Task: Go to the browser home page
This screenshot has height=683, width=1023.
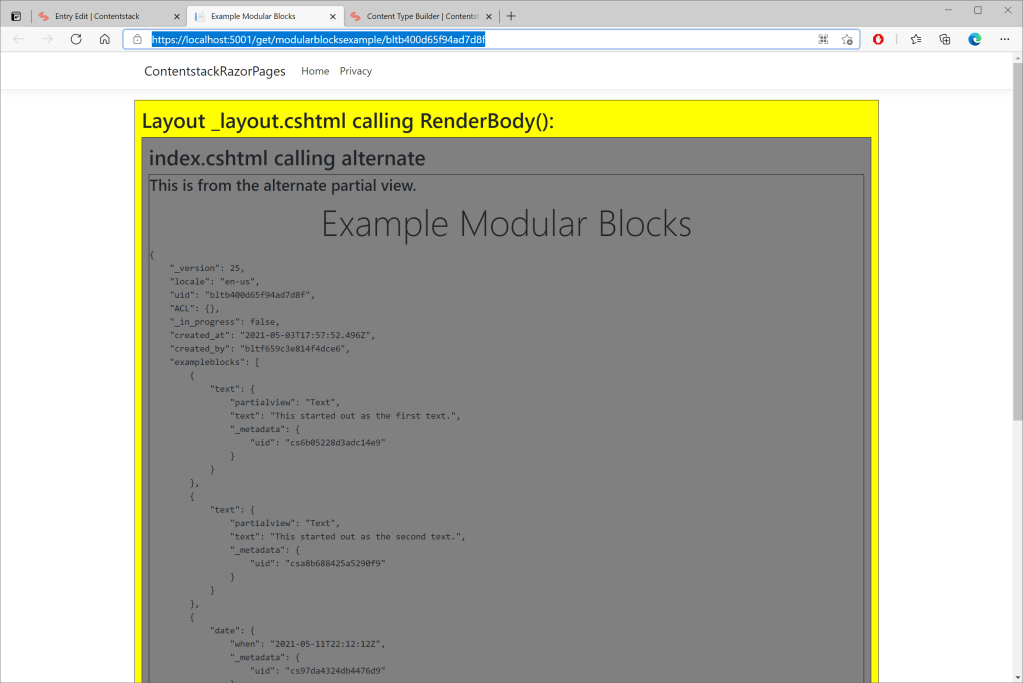Action: coord(105,39)
